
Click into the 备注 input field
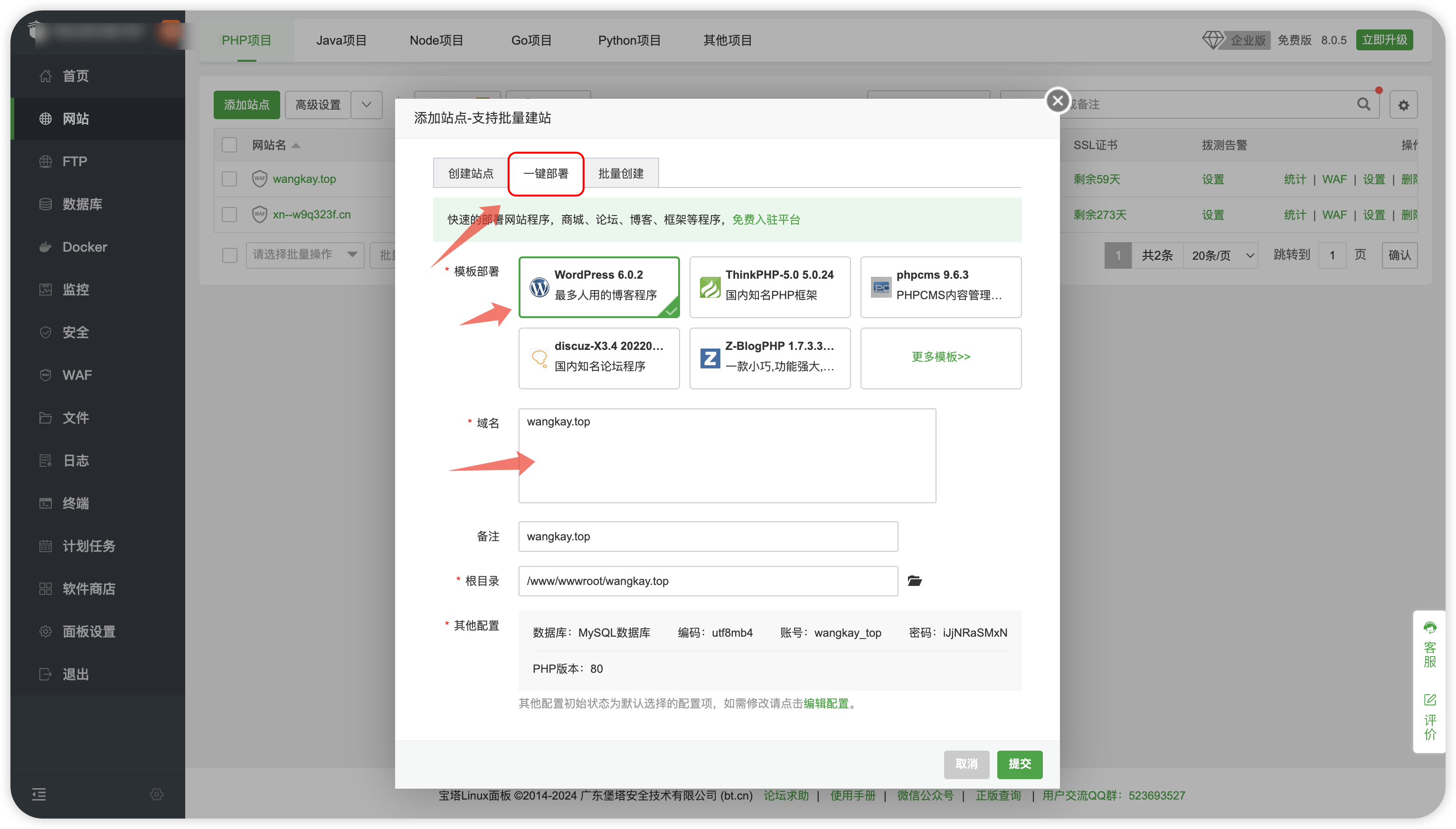708,537
